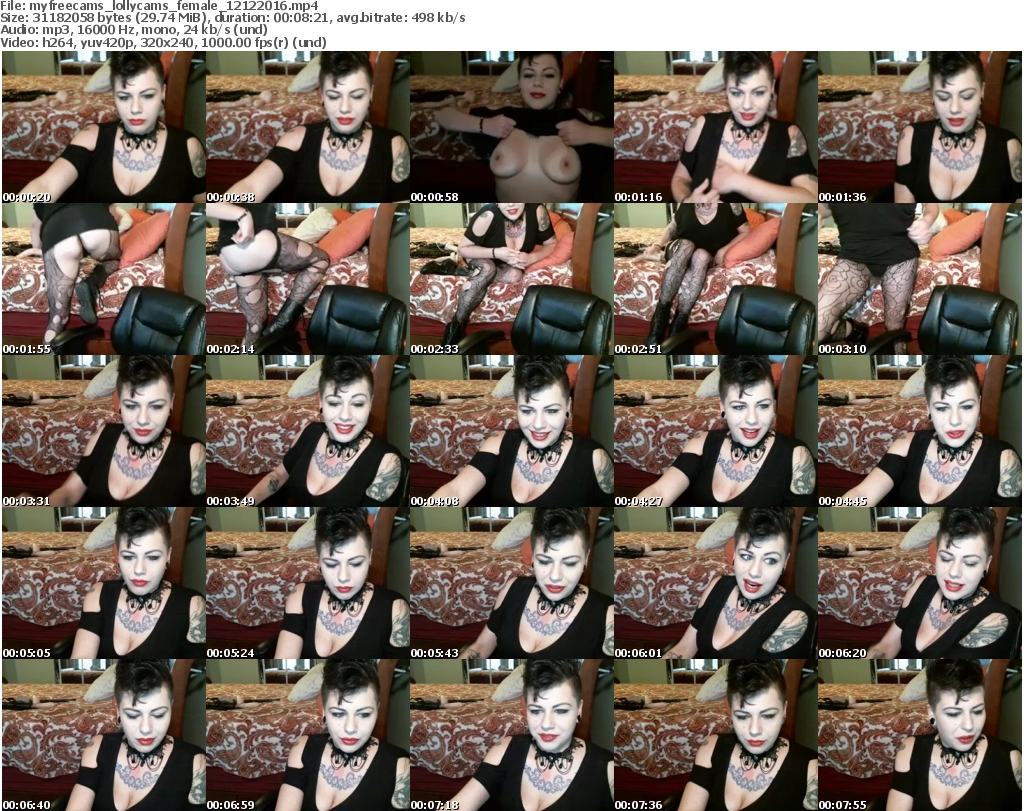Choose the thumbnail marked 00:05:05
Image resolution: width=1024 pixels, height=811 pixels.
click(x=104, y=583)
